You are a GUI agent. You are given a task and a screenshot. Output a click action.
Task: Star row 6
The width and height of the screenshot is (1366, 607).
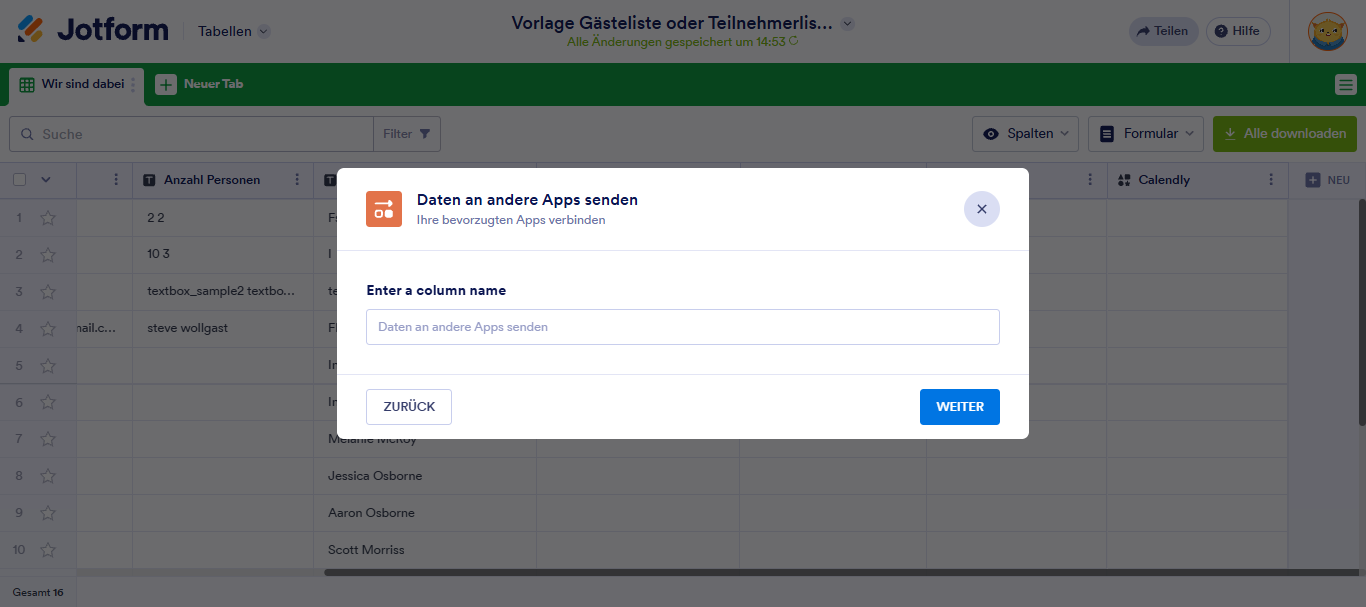pos(47,402)
